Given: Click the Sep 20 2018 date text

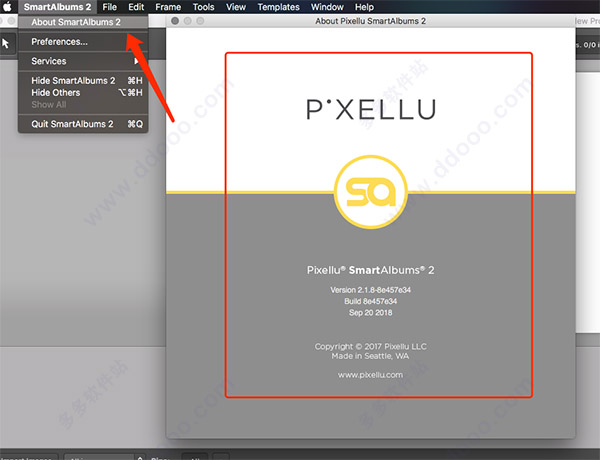Looking at the screenshot, I should (x=370, y=313).
